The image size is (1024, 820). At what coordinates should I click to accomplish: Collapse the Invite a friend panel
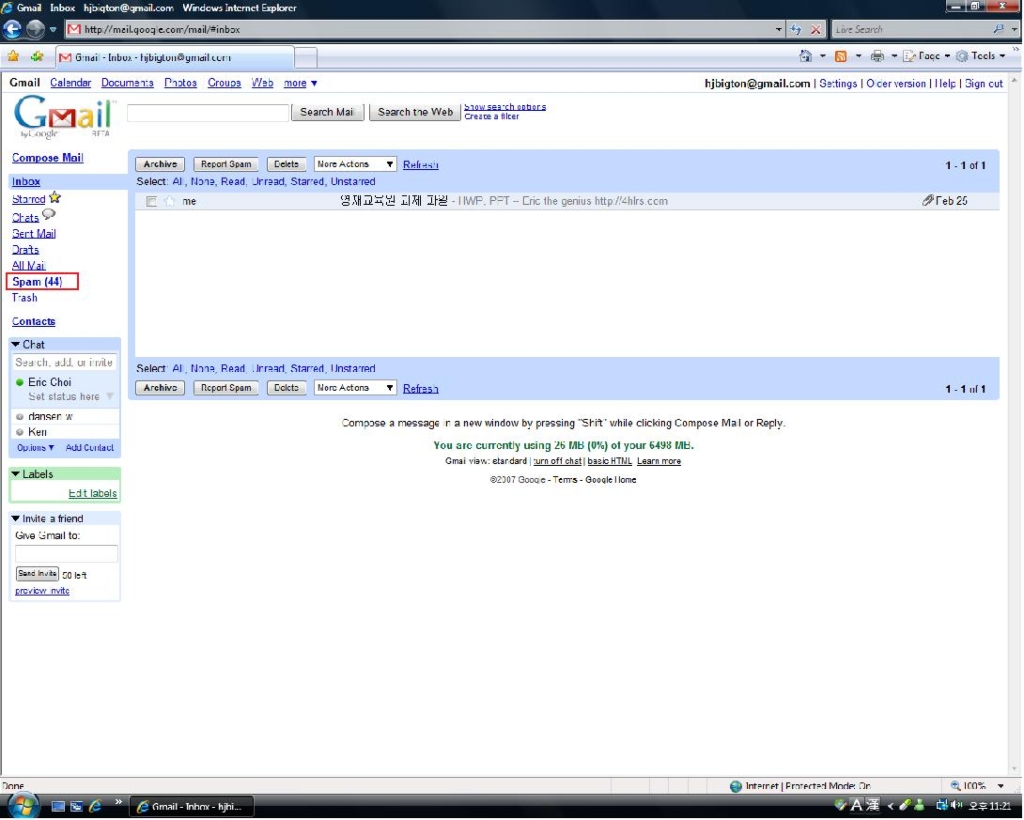16,518
